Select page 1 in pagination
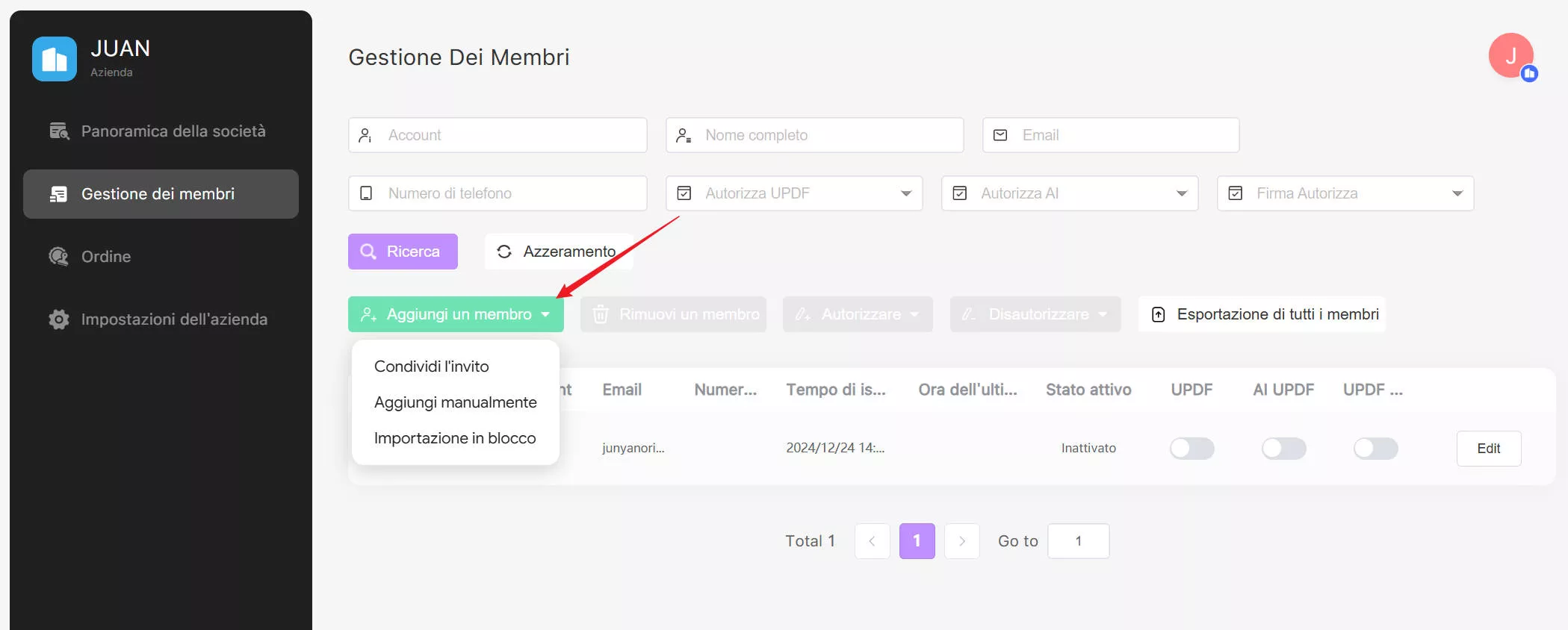Image resolution: width=1568 pixels, height=630 pixels. point(917,541)
